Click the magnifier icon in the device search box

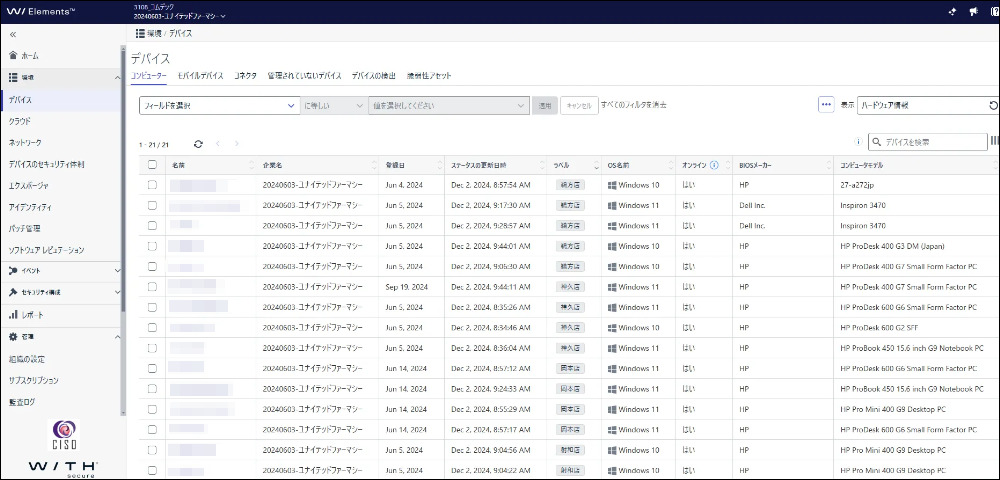click(x=877, y=142)
